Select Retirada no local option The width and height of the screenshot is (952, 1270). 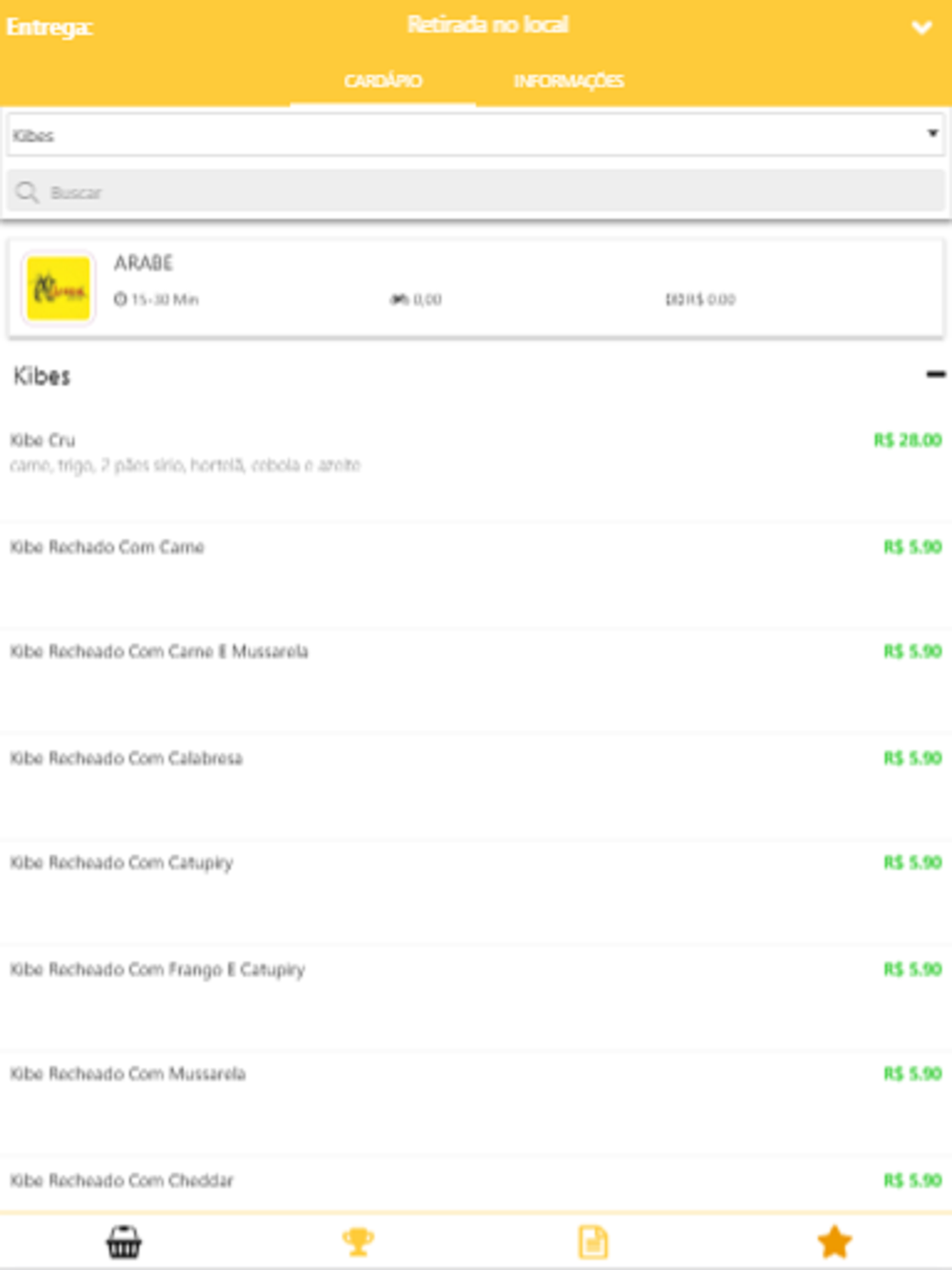pyautogui.click(x=487, y=25)
